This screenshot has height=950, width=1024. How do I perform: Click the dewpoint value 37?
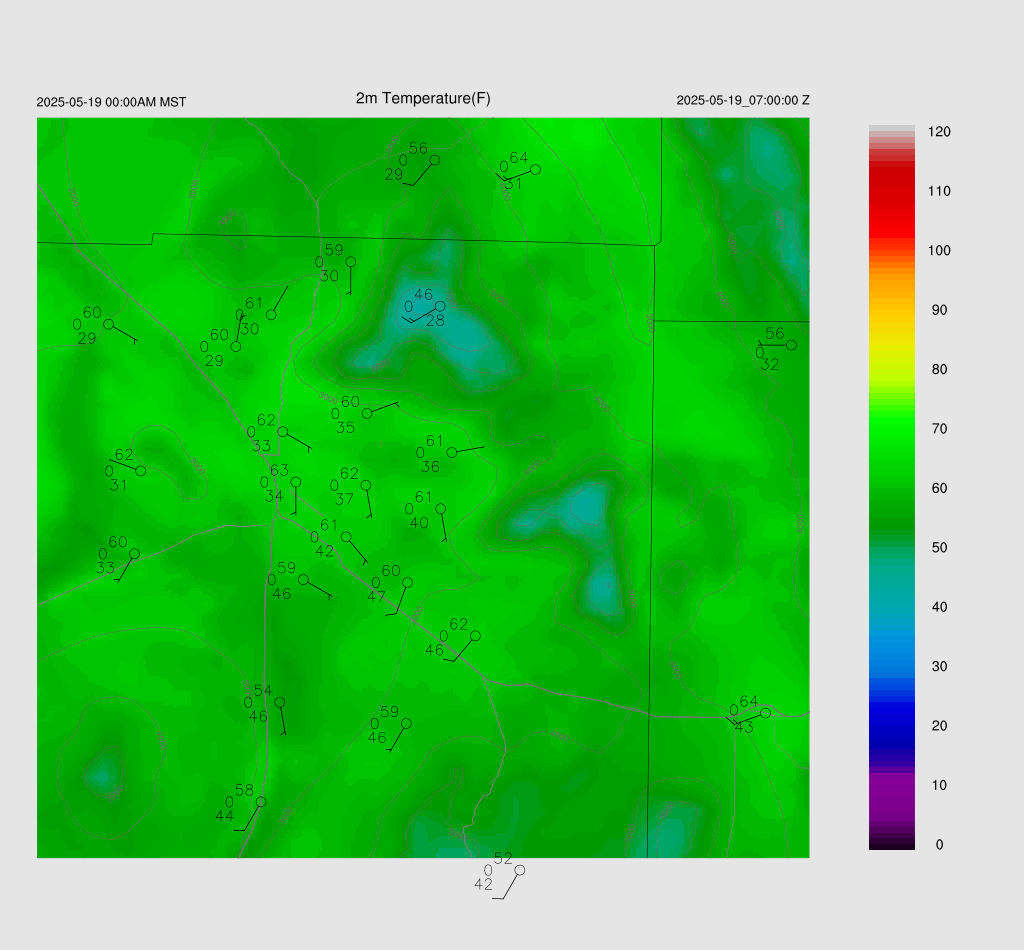344,499
